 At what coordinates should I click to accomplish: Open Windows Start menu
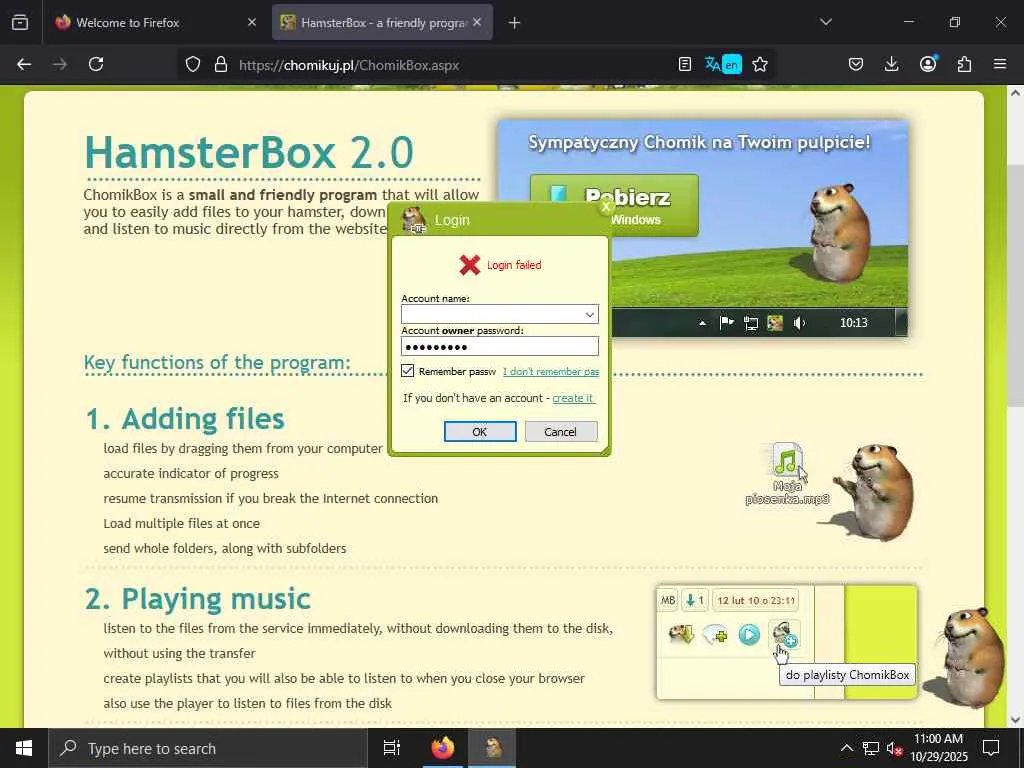coord(24,748)
